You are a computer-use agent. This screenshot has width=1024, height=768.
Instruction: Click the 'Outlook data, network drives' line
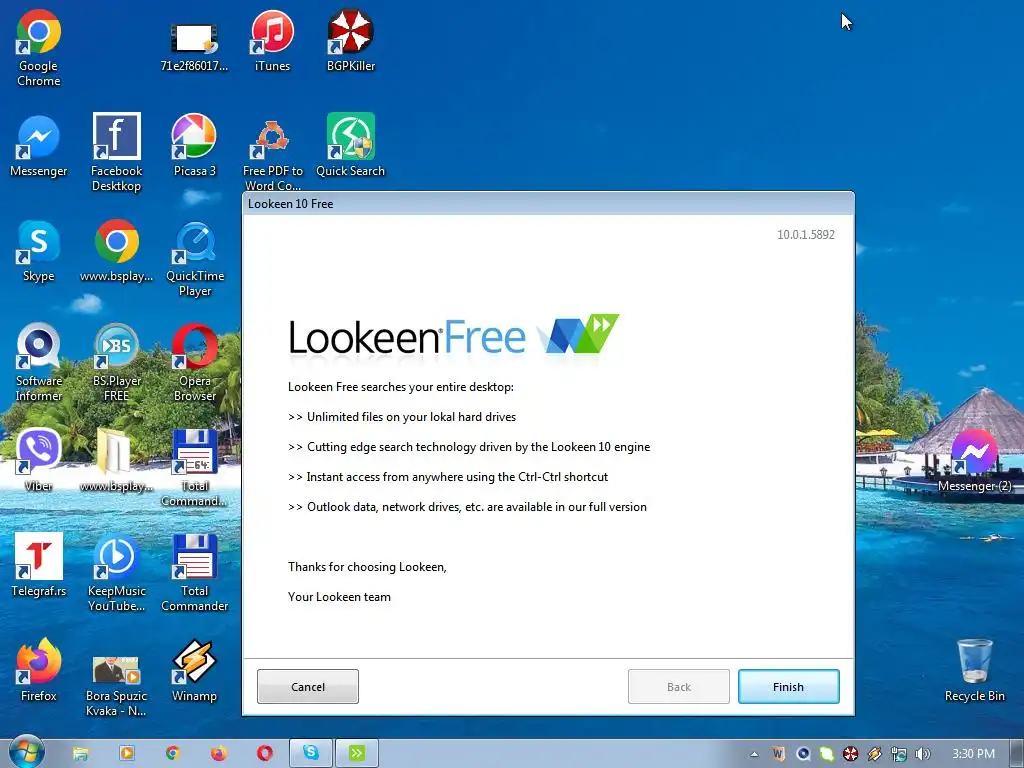[468, 507]
